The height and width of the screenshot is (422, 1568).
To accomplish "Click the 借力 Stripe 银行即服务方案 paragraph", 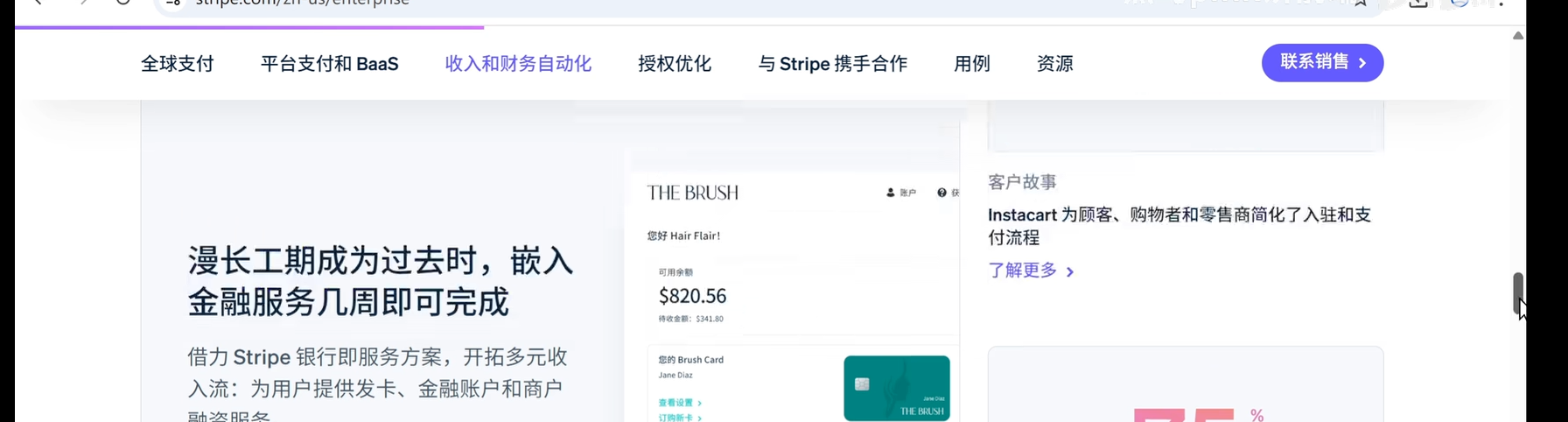I will click(377, 383).
